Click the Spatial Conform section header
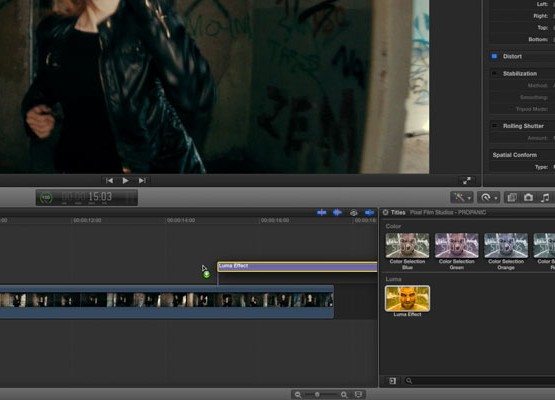Screen dimensions: 555x400 click(x=515, y=155)
